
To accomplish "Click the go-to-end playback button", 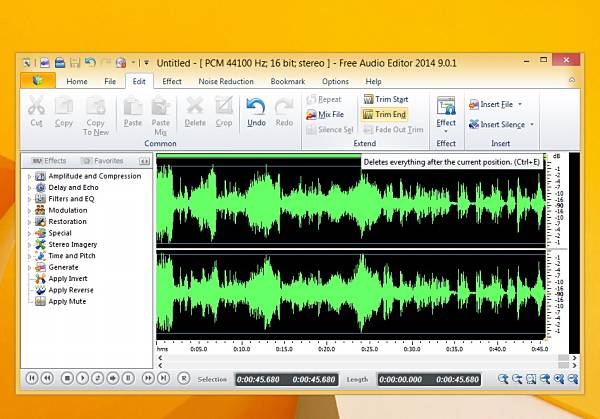I will tap(163, 378).
